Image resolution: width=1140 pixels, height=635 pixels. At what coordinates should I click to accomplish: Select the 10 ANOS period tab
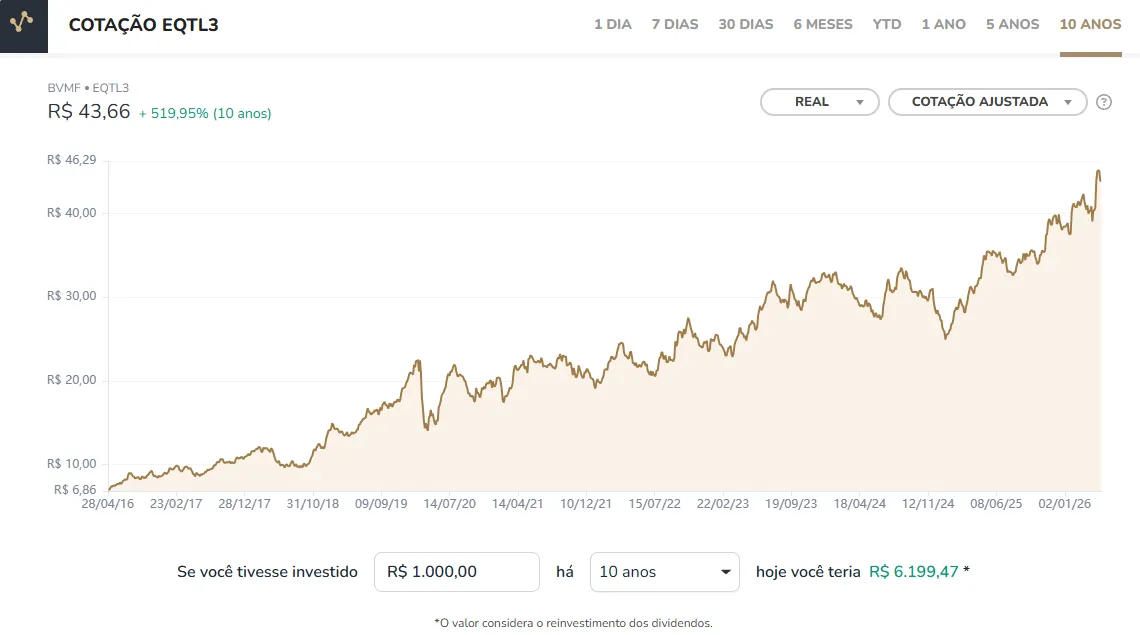[x=1091, y=24]
